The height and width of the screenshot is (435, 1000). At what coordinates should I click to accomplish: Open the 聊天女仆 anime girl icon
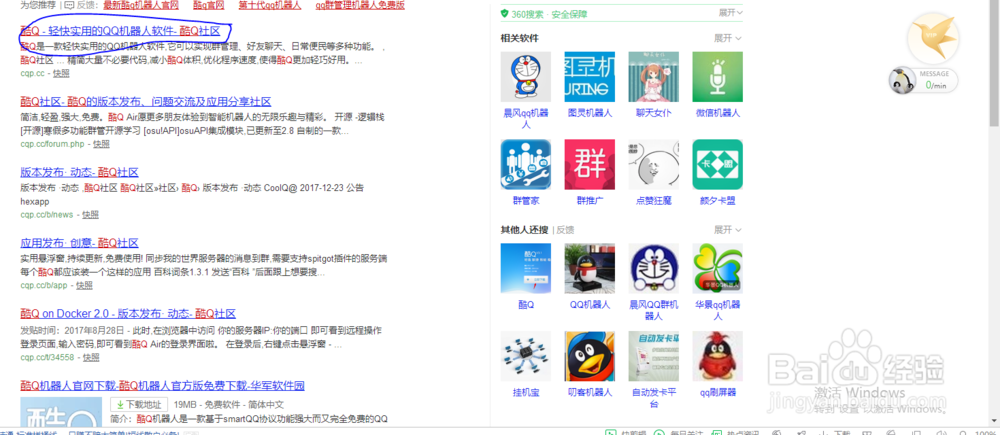pyautogui.click(x=654, y=77)
